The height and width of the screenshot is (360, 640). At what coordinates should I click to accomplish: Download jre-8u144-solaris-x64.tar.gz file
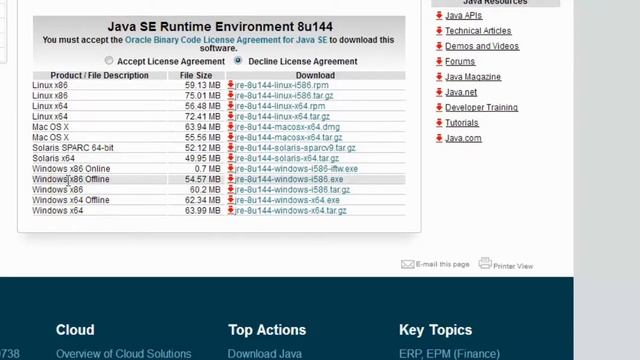click(287, 158)
